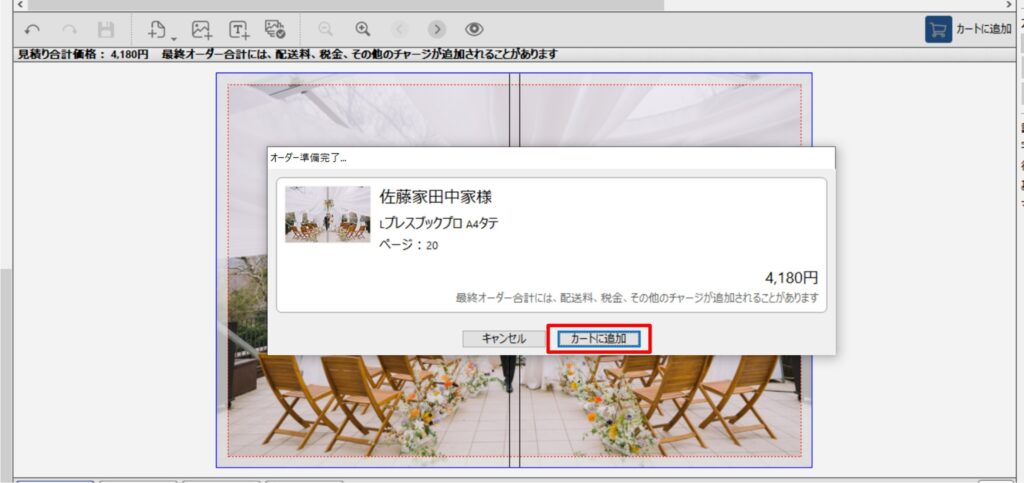Open the add page dropdown arrow

coord(173,36)
